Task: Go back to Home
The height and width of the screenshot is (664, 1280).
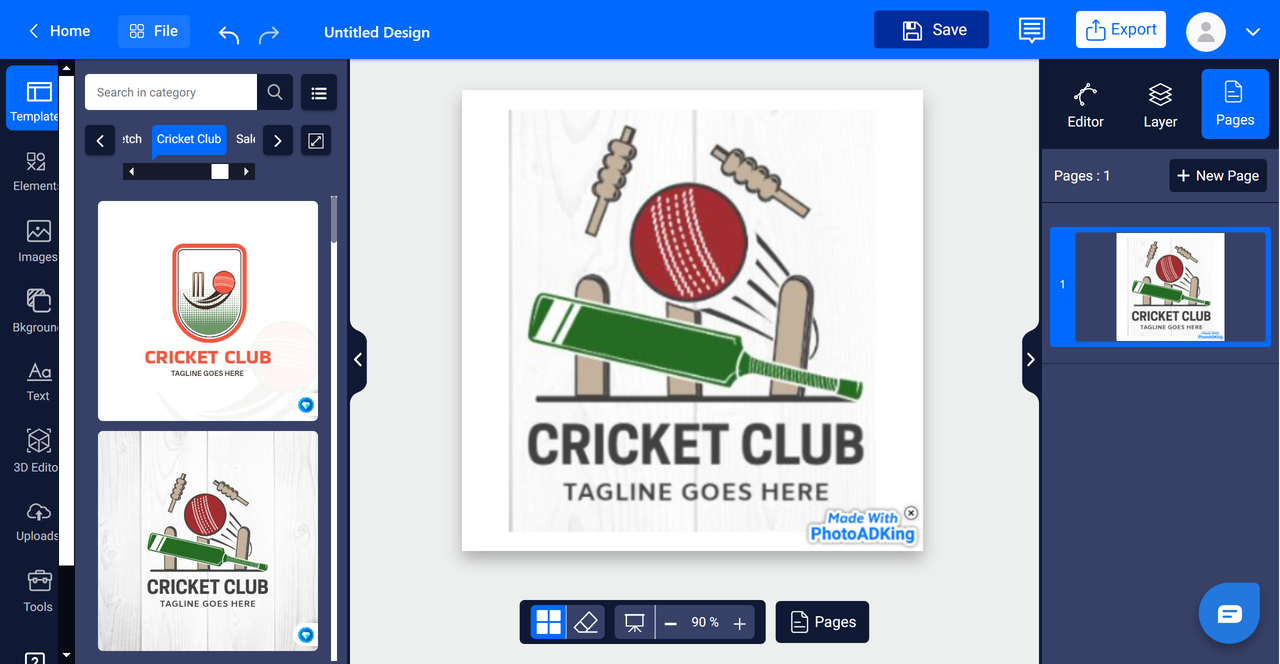Action: tap(60, 31)
